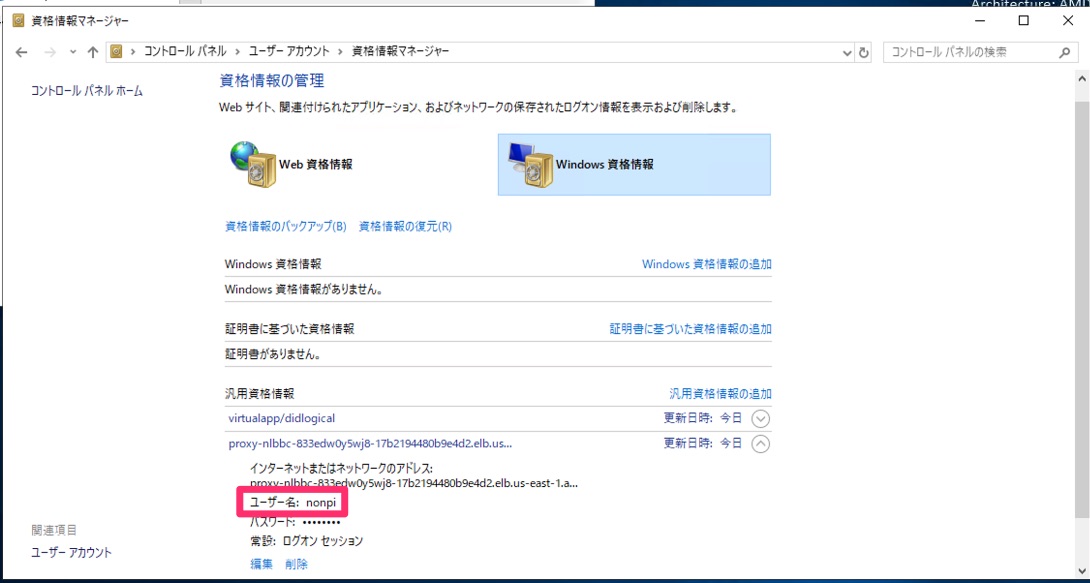This screenshot has height=583, width=1090.
Task: Click the 資格情報の管理 heading
Action: point(272,81)
